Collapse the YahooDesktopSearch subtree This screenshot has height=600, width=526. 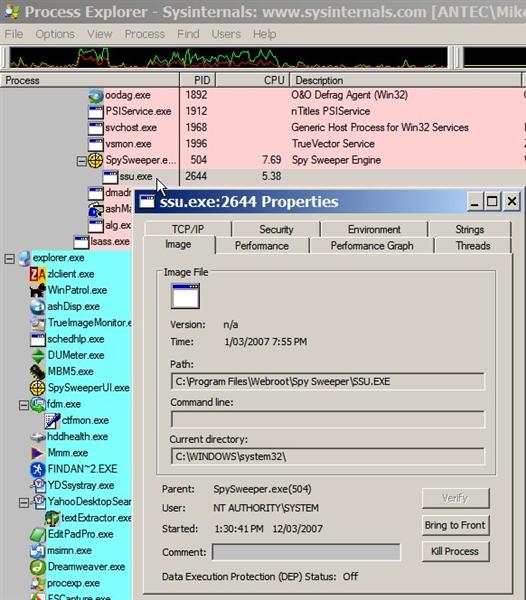[24, 503]
